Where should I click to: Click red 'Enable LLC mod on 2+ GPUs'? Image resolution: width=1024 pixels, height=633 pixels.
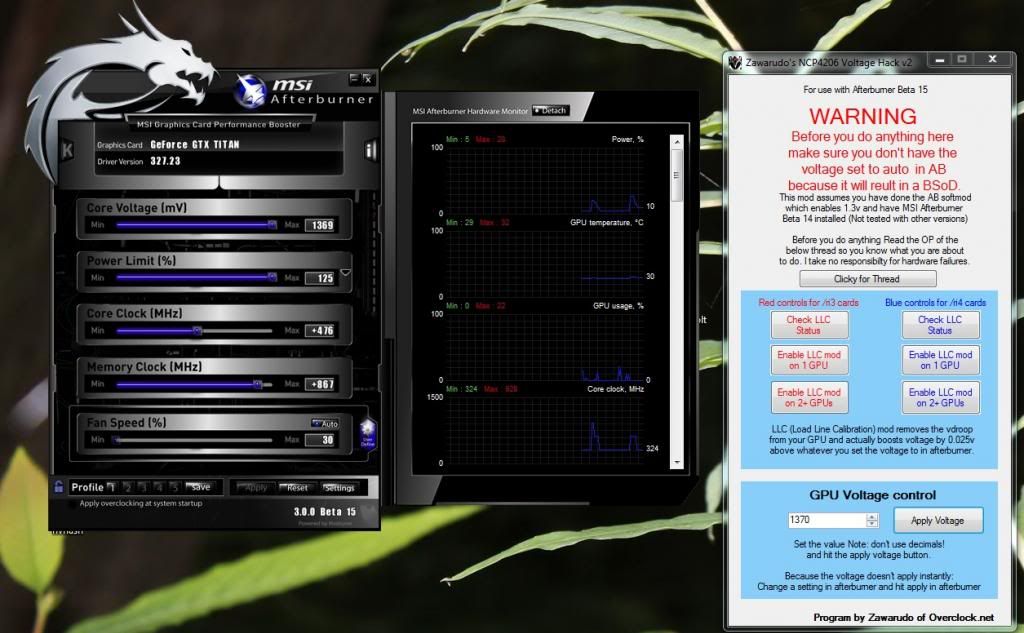(x=808, y=397)
